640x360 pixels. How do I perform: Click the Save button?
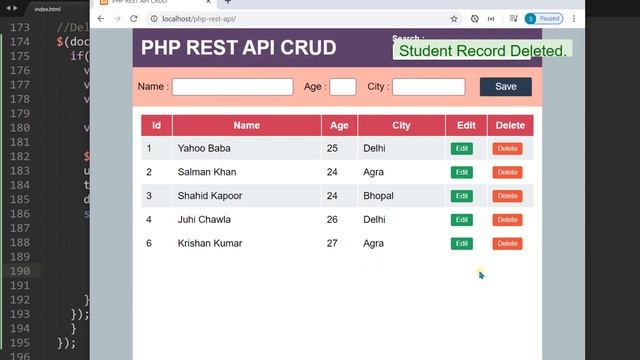506,87
